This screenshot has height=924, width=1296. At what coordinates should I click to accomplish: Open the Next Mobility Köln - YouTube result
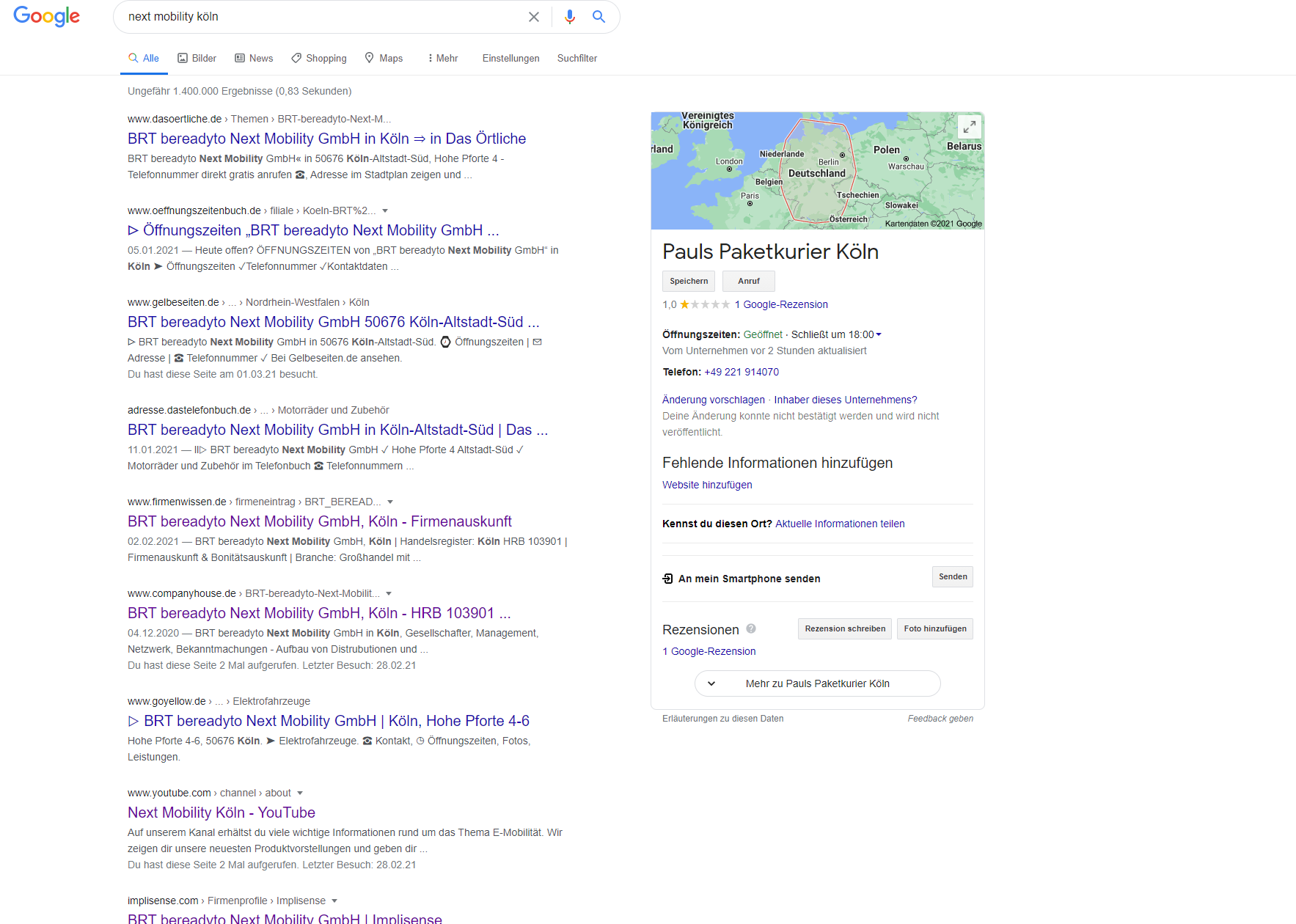coord(221,813)
